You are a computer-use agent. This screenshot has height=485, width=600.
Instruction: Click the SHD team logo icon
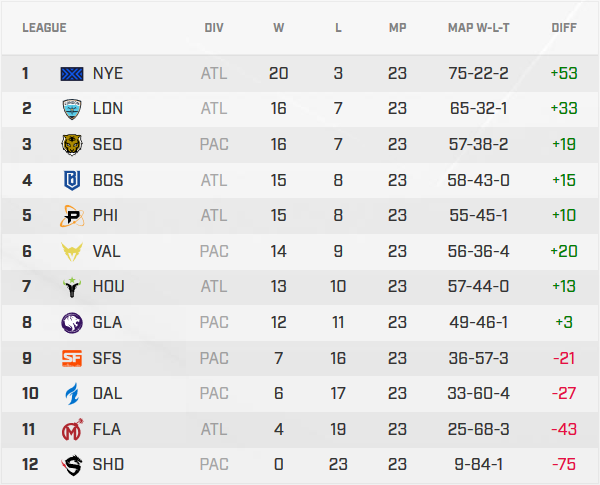click(x=73, y=465)
